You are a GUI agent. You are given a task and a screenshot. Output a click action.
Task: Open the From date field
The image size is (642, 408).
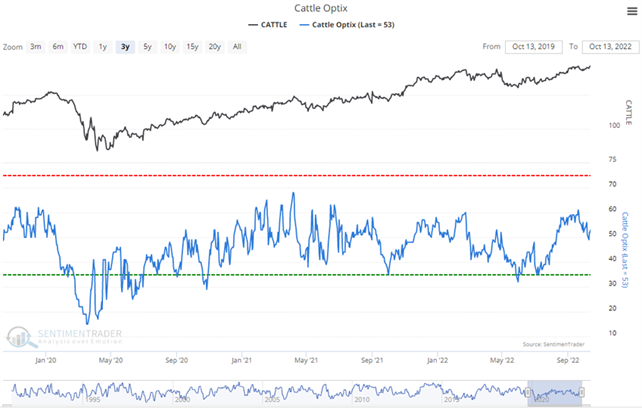click(533, 47)
